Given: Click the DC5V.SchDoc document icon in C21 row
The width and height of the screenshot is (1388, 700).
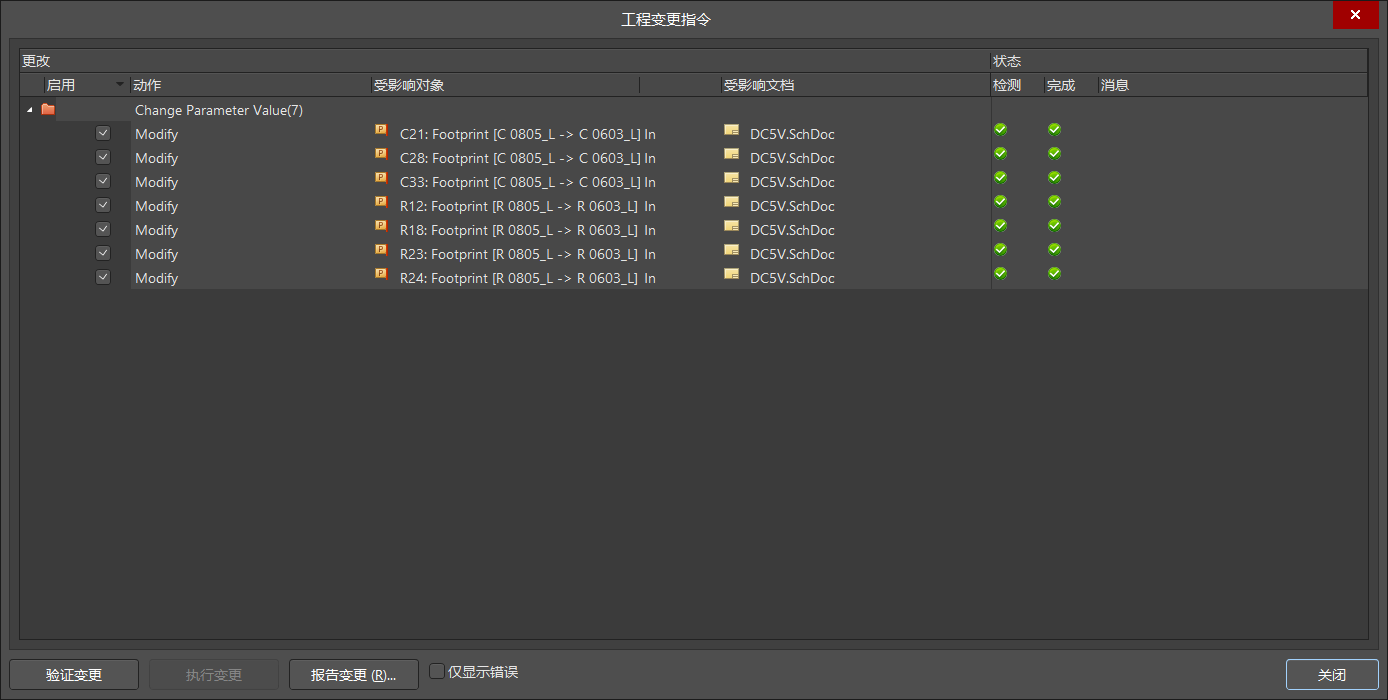Looking at the screenshot, I should click(732, 130).
